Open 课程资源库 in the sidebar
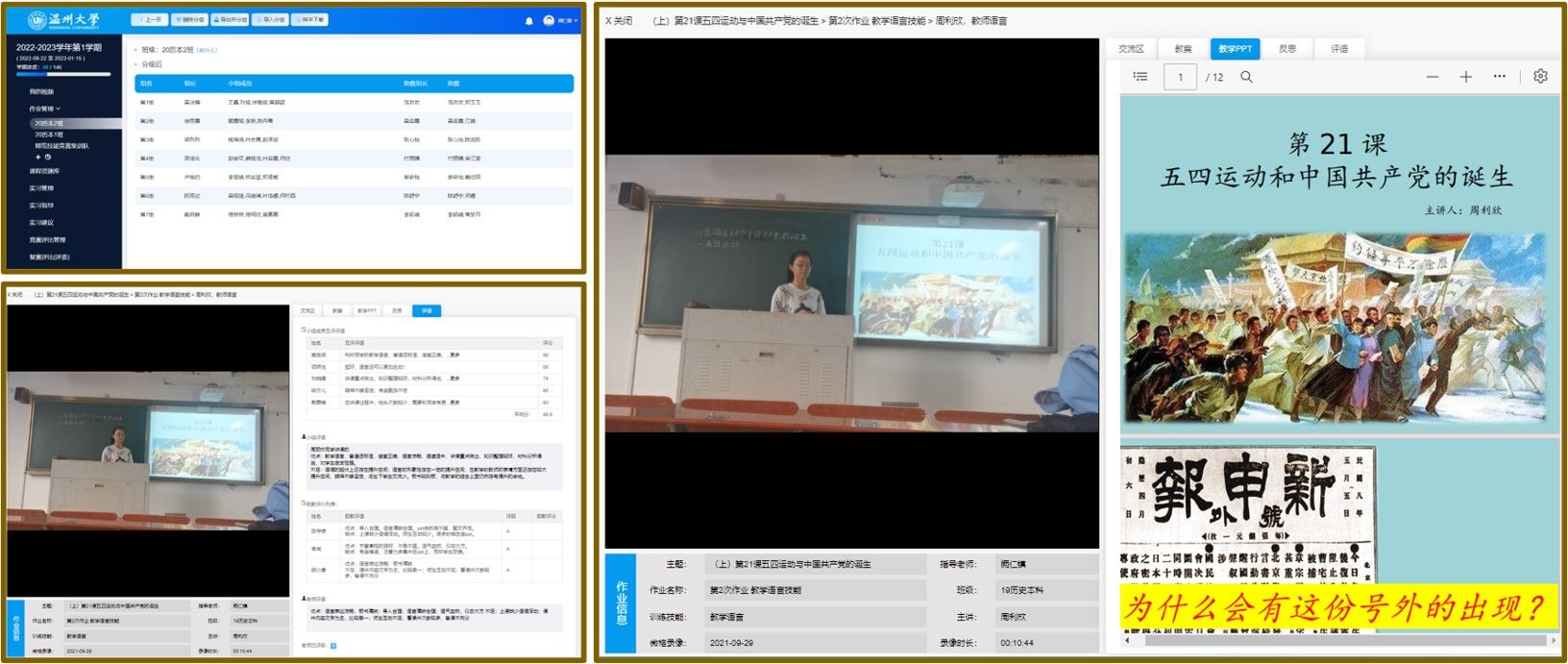Image resolution: width=1568 pixels, height=664 pixels. click(x=44, y=171)
